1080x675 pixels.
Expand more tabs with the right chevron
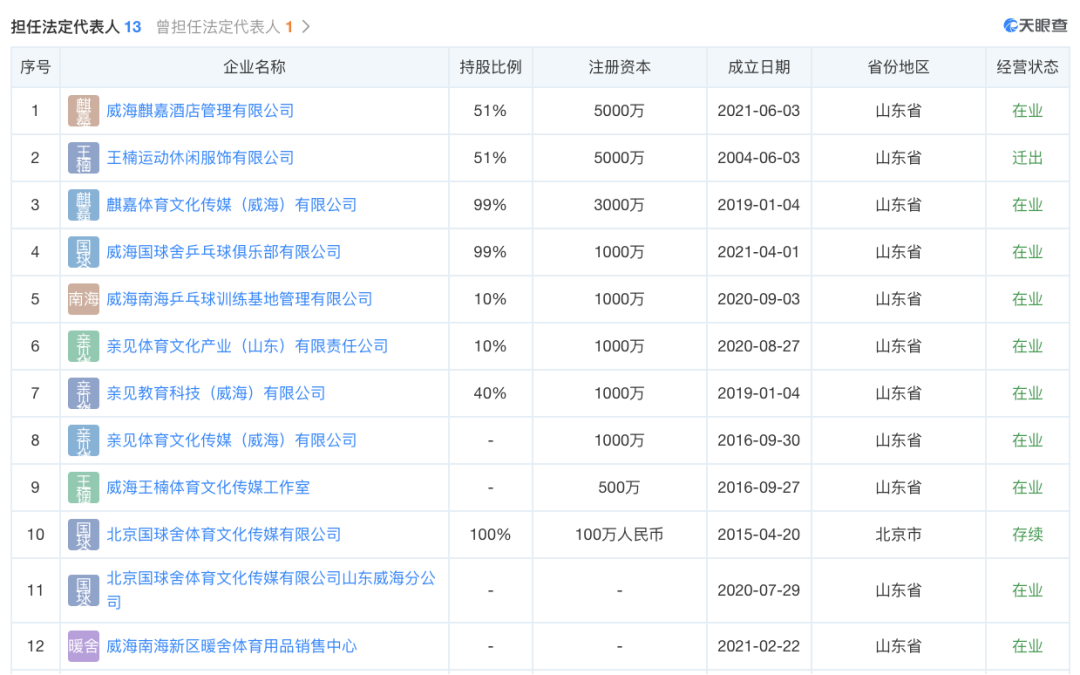click(307, 27)
